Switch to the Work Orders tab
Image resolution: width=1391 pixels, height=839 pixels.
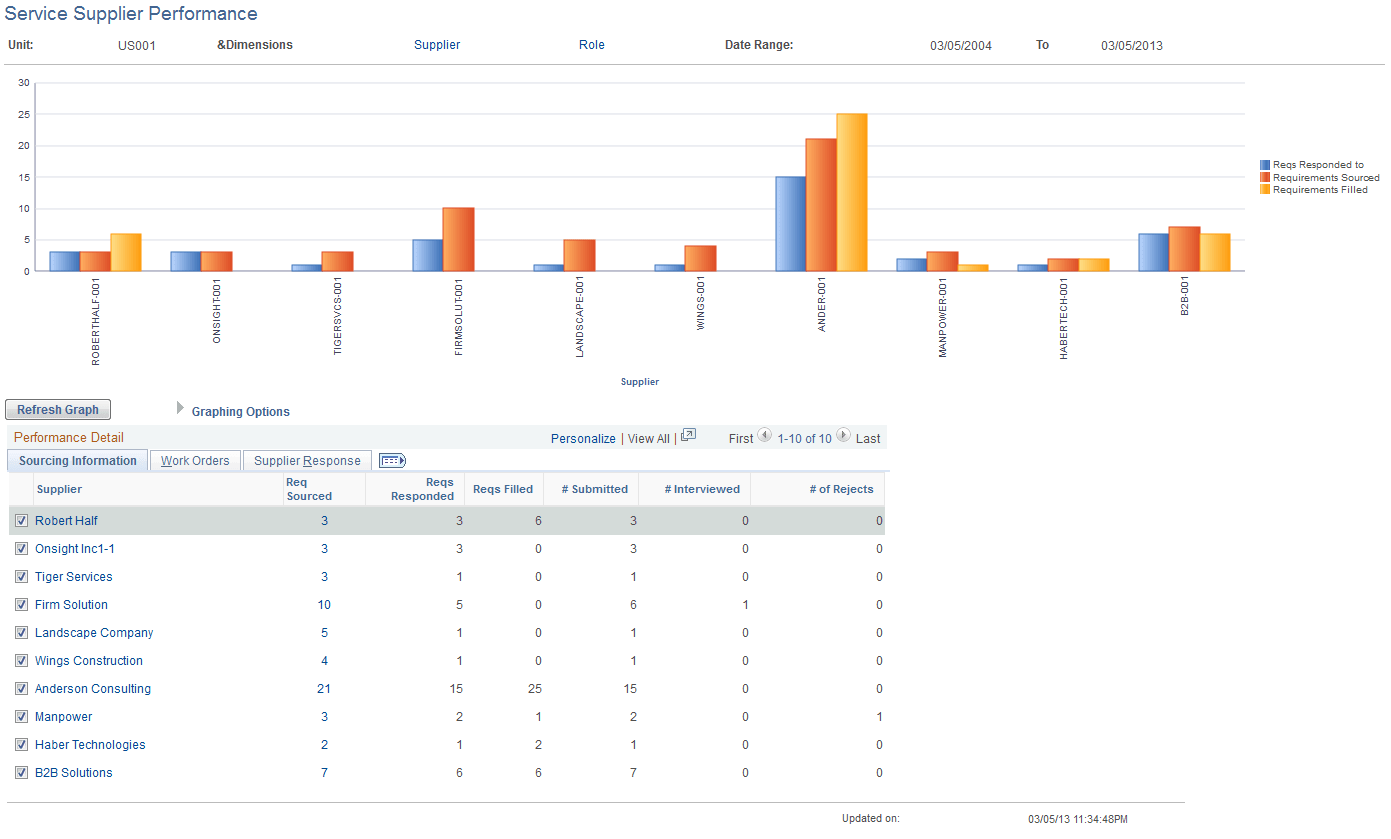[x=194, y=460]
